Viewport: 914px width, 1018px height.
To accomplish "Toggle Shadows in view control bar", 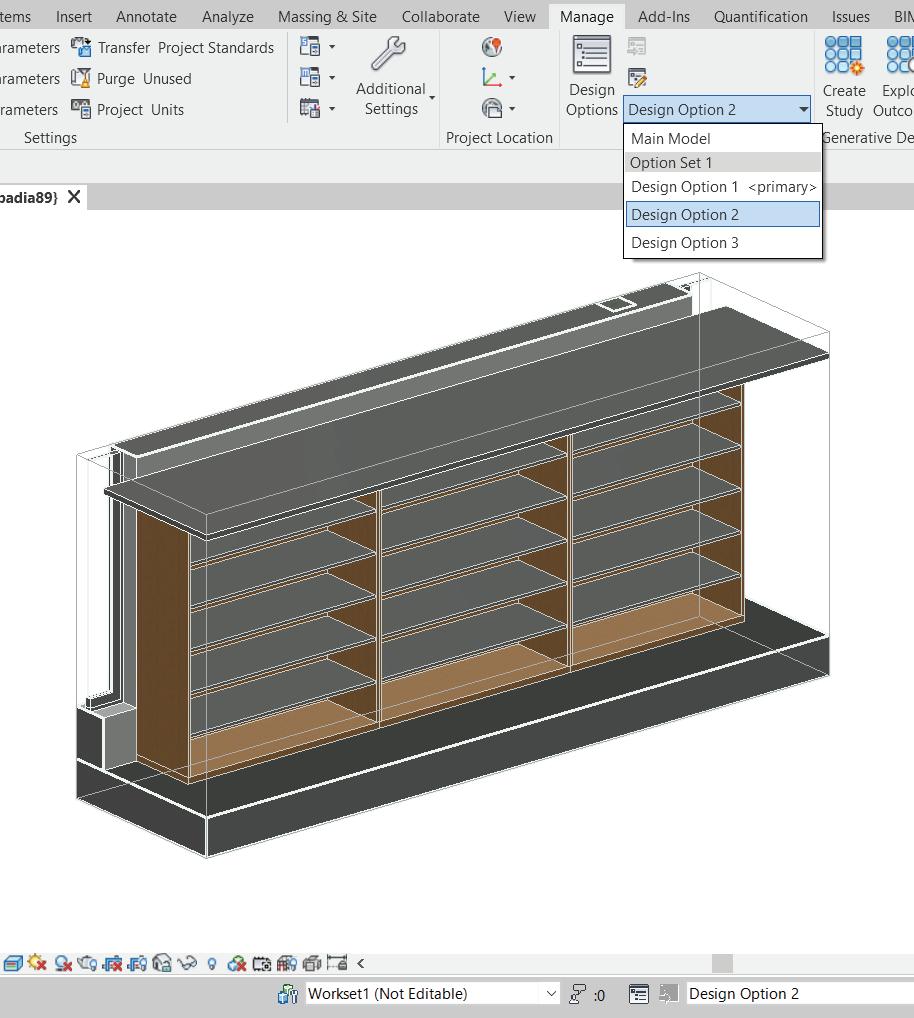I will tap(63, 964).
